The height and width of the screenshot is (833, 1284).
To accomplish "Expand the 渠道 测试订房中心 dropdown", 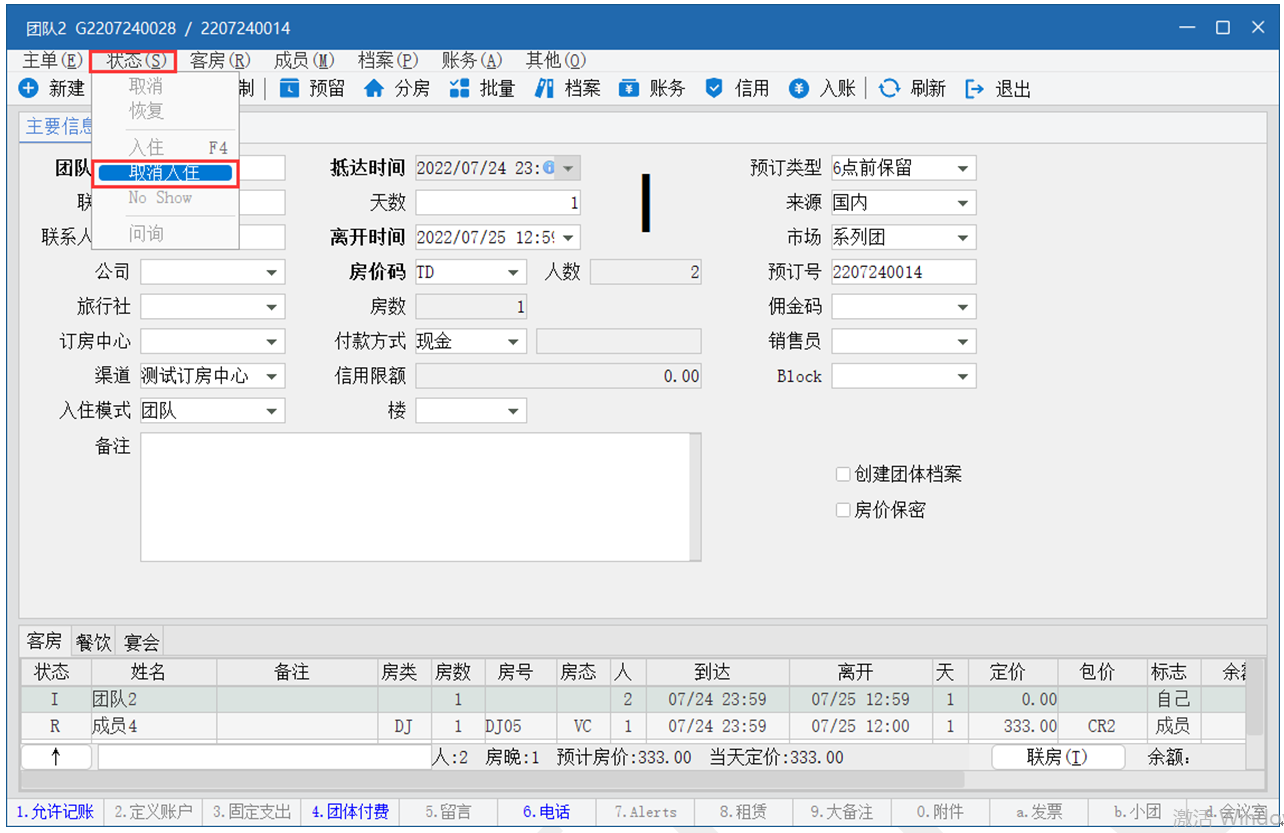I will click(x=272, y=376).
